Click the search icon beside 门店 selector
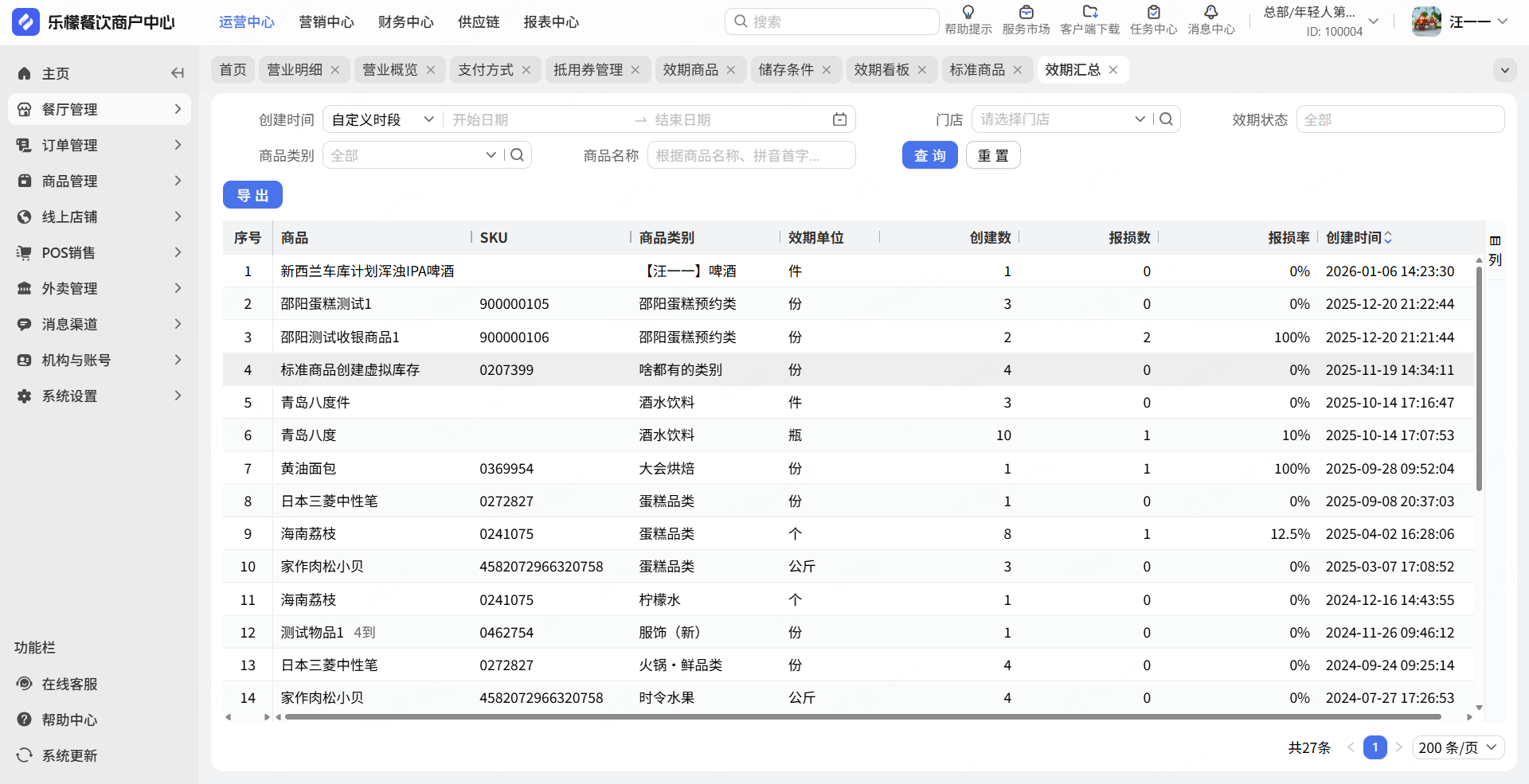The image size is (1529, 784). point(1166,119)
